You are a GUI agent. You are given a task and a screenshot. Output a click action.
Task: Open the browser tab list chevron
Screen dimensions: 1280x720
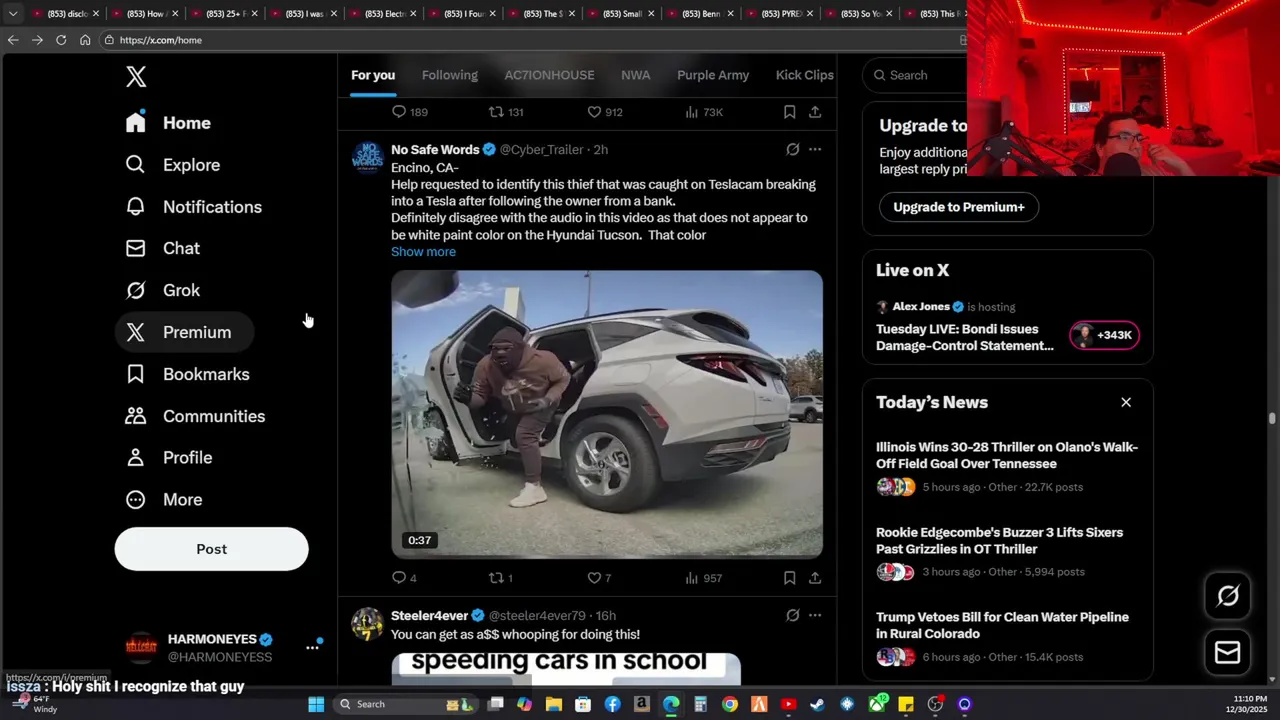[12, 14]
